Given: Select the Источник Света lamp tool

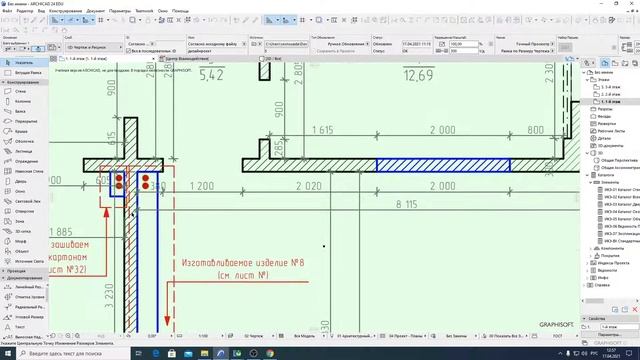Looking at the screenshot, I should click(24, 261).
